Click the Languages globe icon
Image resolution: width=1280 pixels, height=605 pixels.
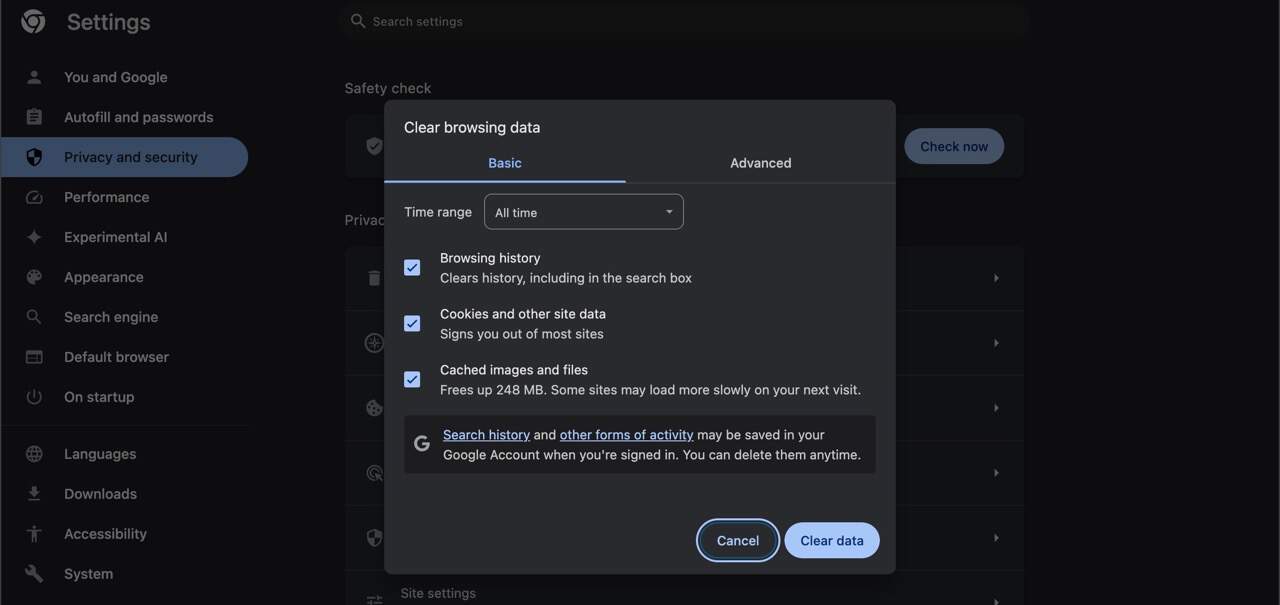tap(34, 454)
